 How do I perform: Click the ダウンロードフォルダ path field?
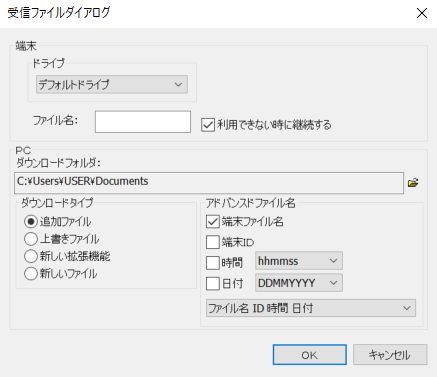209,183
